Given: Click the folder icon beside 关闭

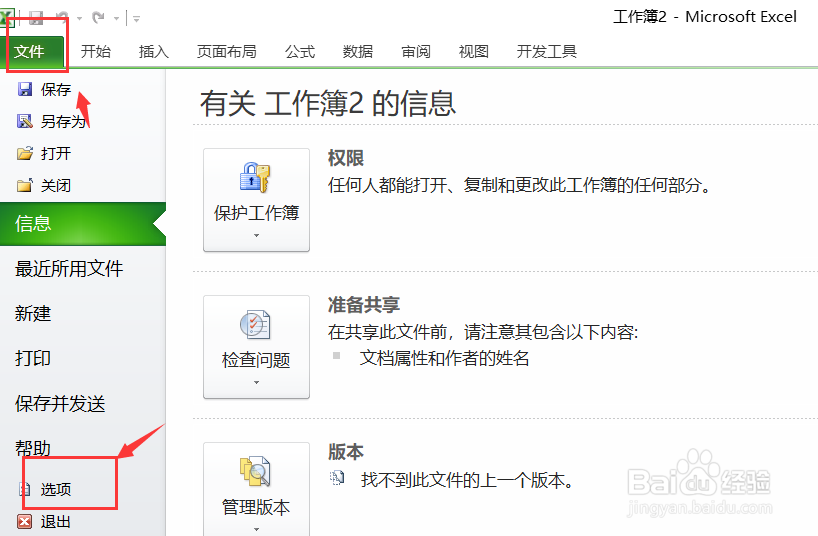Looking at the screenshot, I should pos(25,185).
